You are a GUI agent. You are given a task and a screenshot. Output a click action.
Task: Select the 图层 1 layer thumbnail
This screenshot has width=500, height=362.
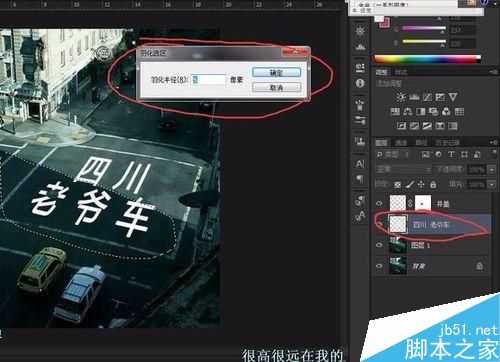[x=398, y=245]
